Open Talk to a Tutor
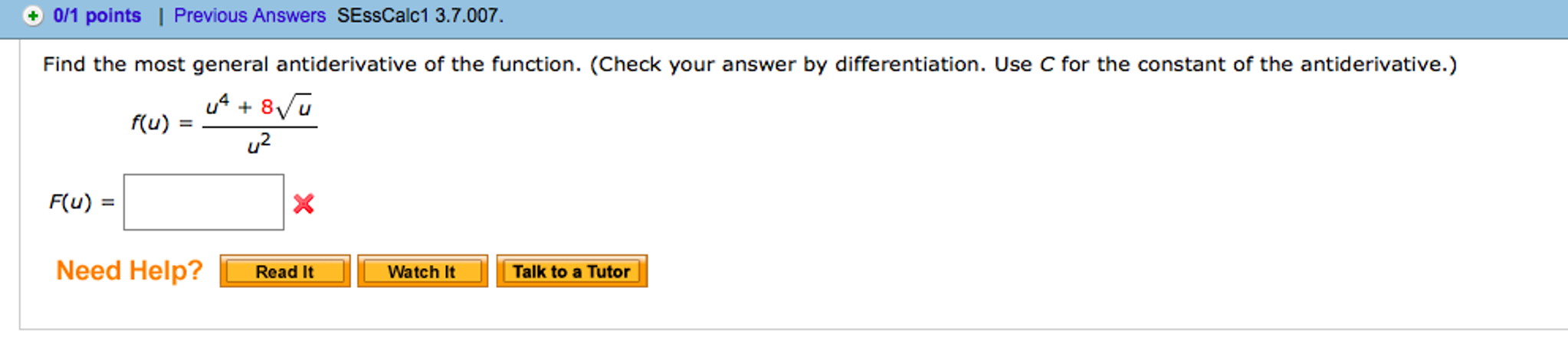The image size is (1568, 357). (x=571, y=272)
